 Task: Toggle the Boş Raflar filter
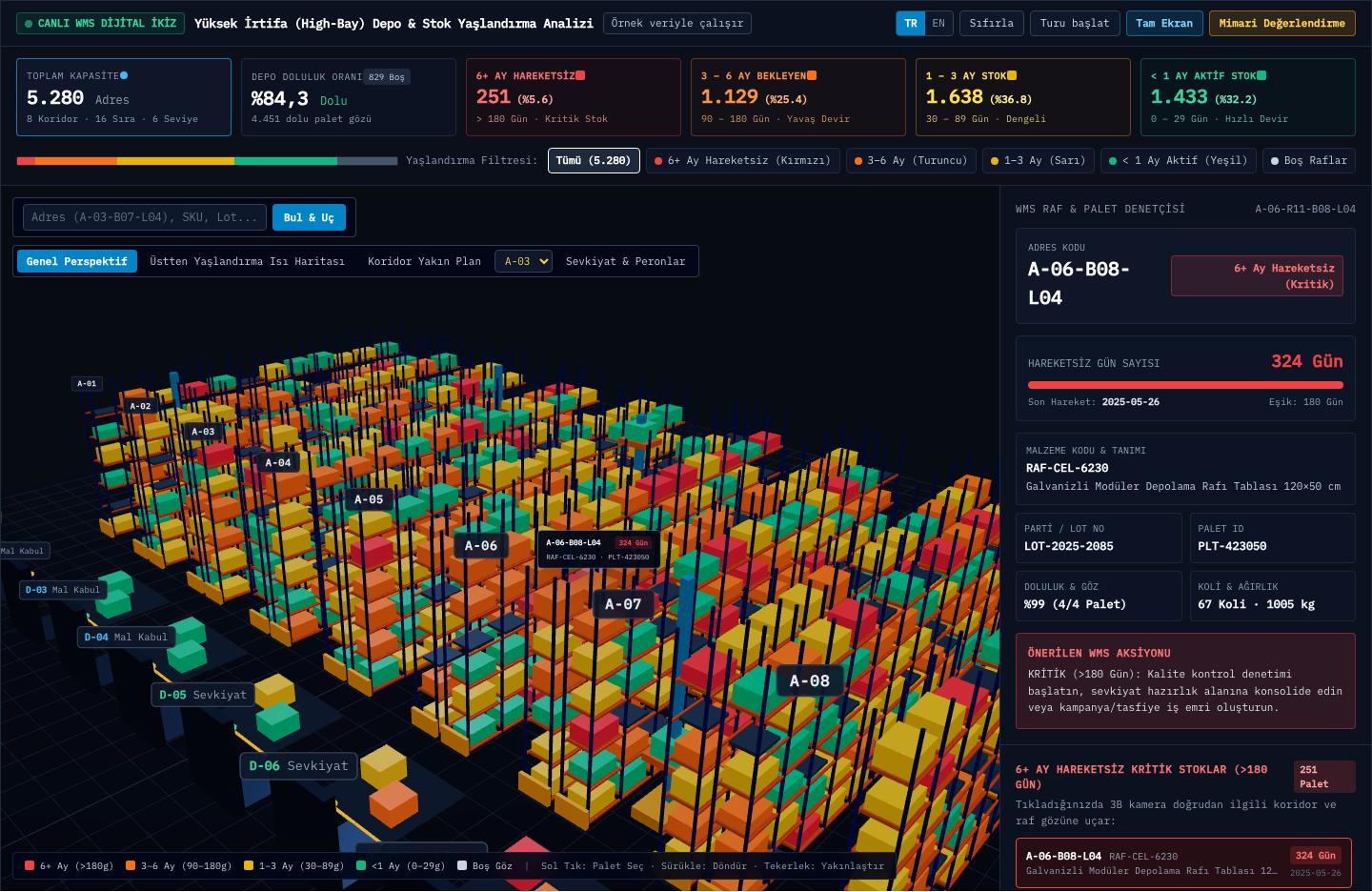1309,160
